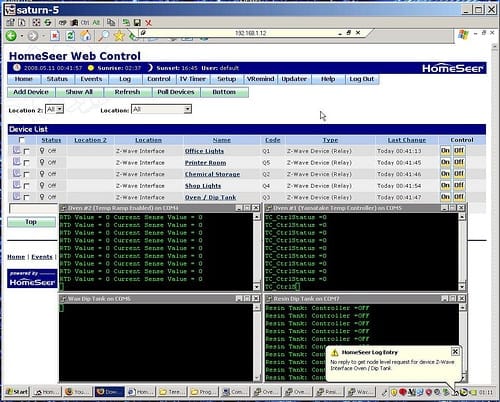Viewport: 500px width, 402px height.
Task: Check the Shop Lights row checkbox
Action: [x=27, y=186]
